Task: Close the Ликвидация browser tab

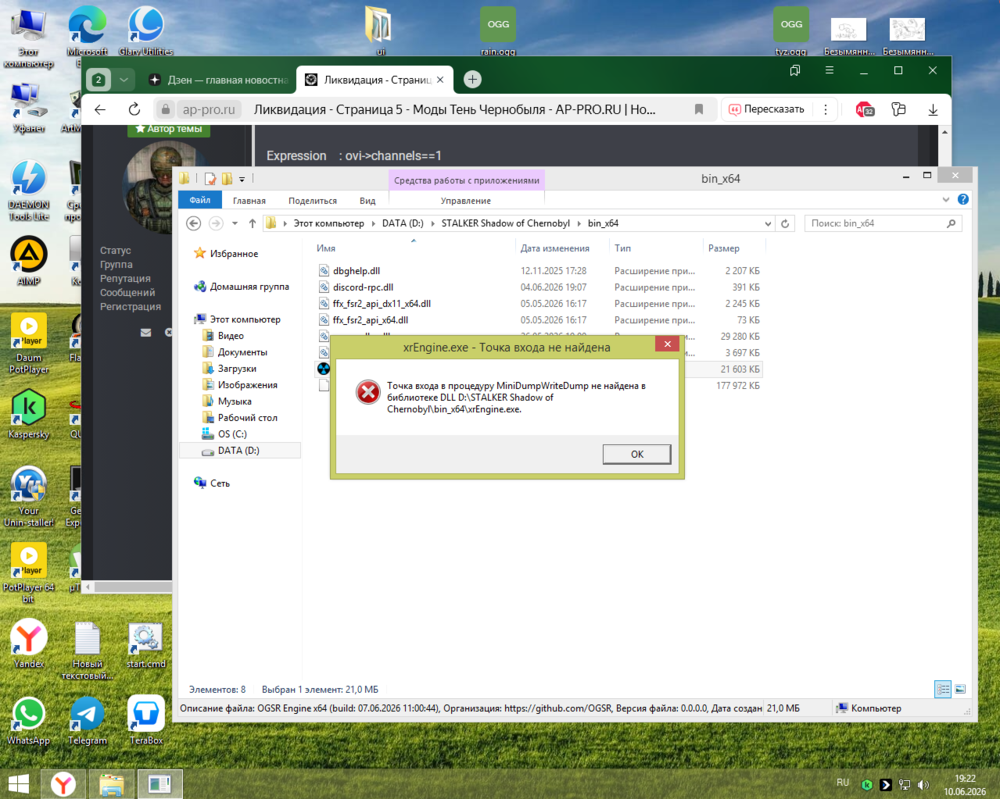Action: [x=440, y=80]
